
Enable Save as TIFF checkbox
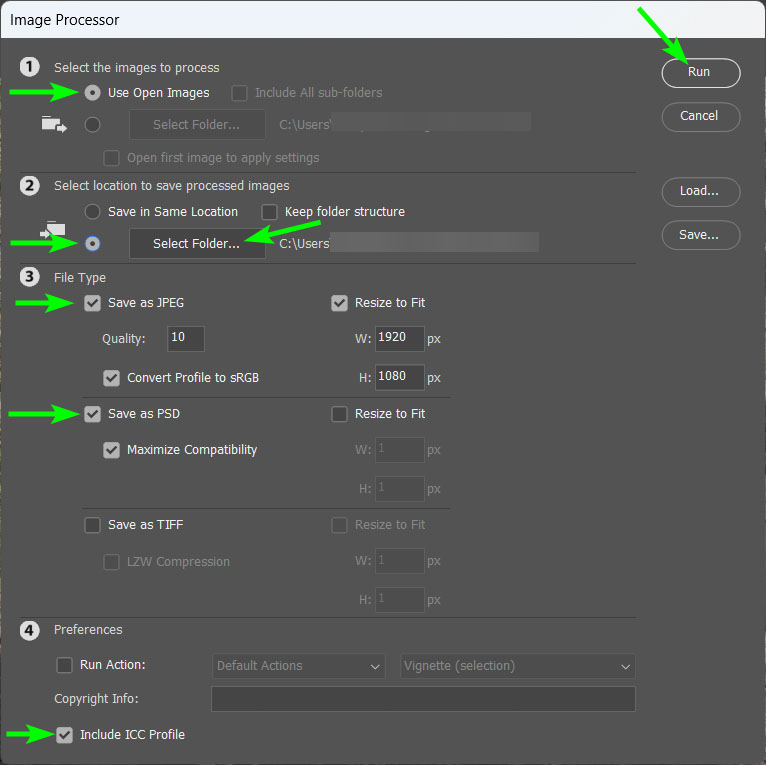[x=92, y=525]
